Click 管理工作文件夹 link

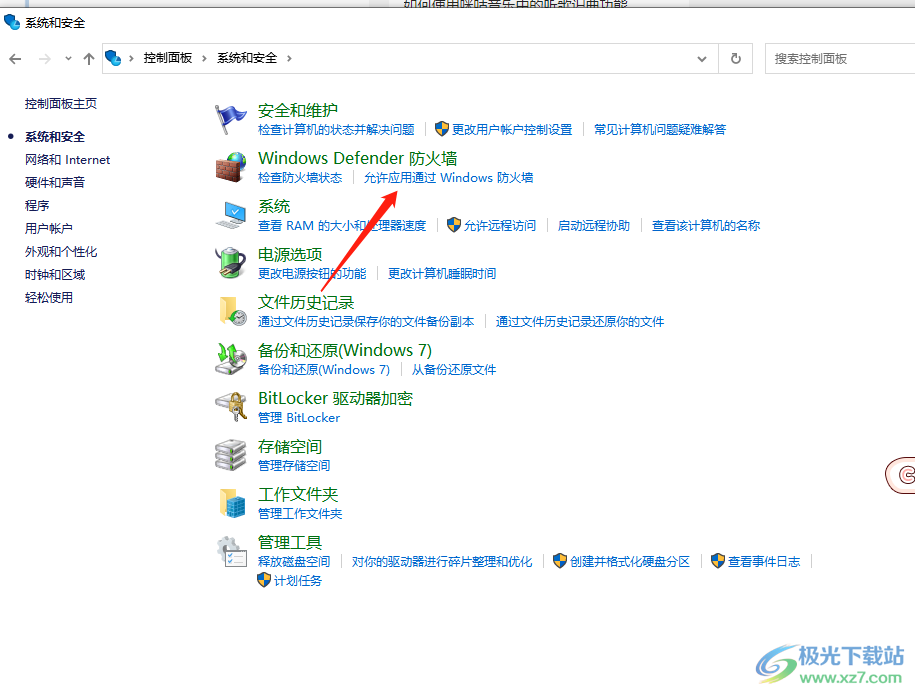pos(300,514)
